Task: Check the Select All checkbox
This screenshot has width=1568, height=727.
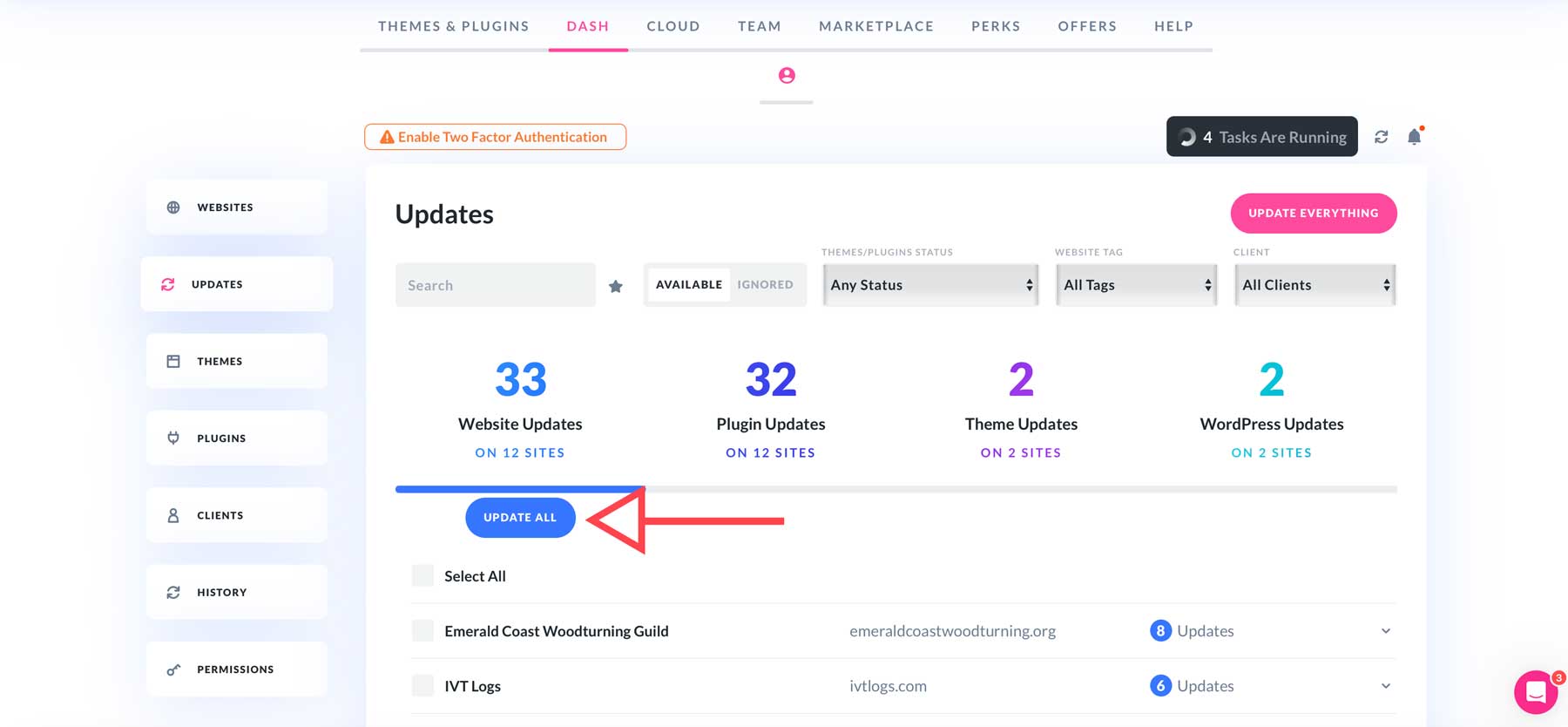Action: pos(422,576)
